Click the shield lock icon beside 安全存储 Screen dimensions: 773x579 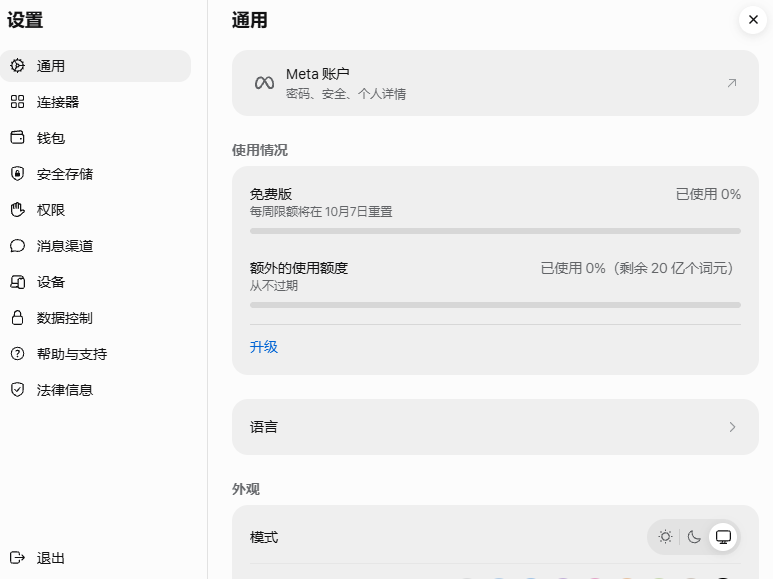(17, 174)
